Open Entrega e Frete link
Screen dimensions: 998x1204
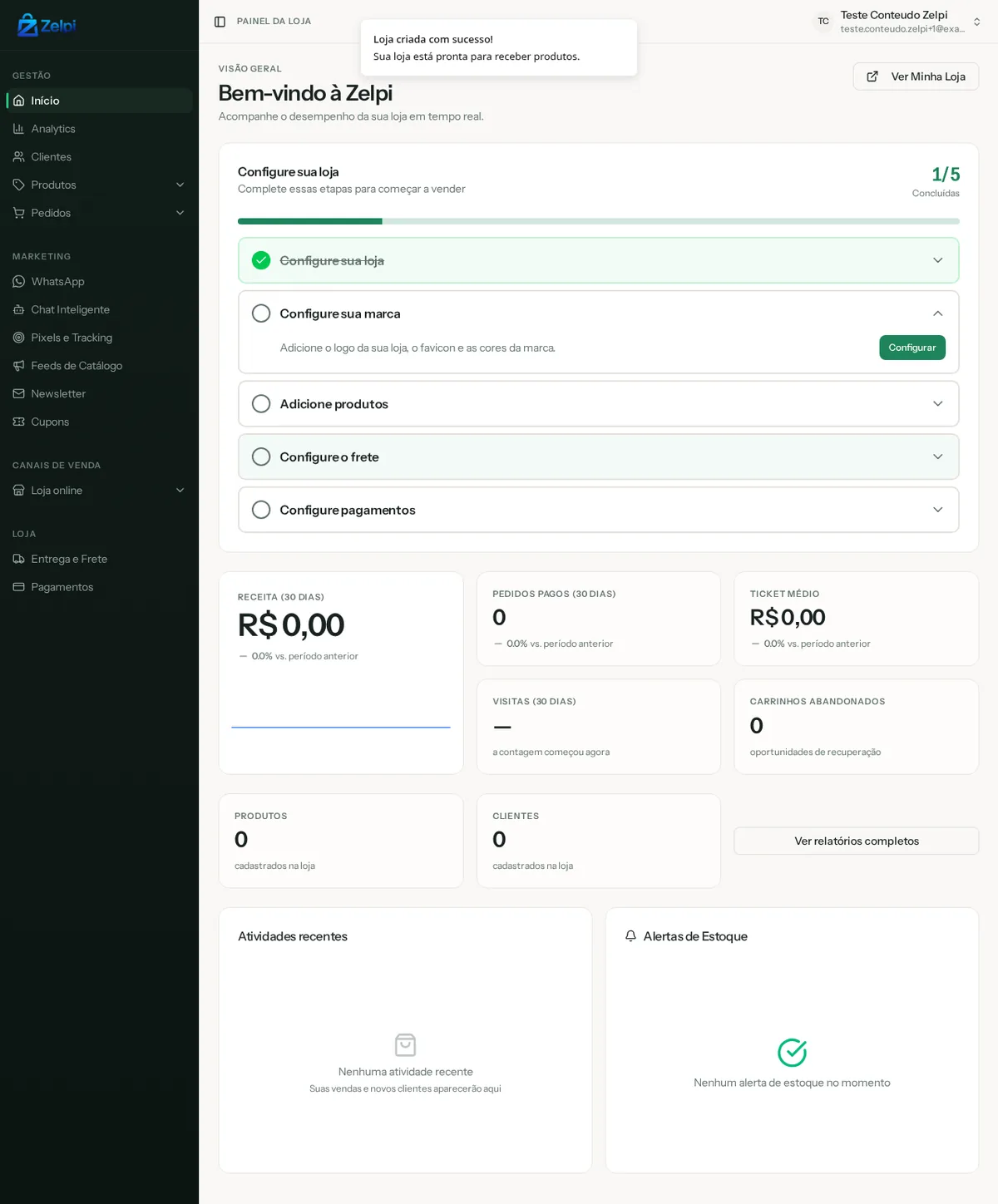(x=99, y=559)
